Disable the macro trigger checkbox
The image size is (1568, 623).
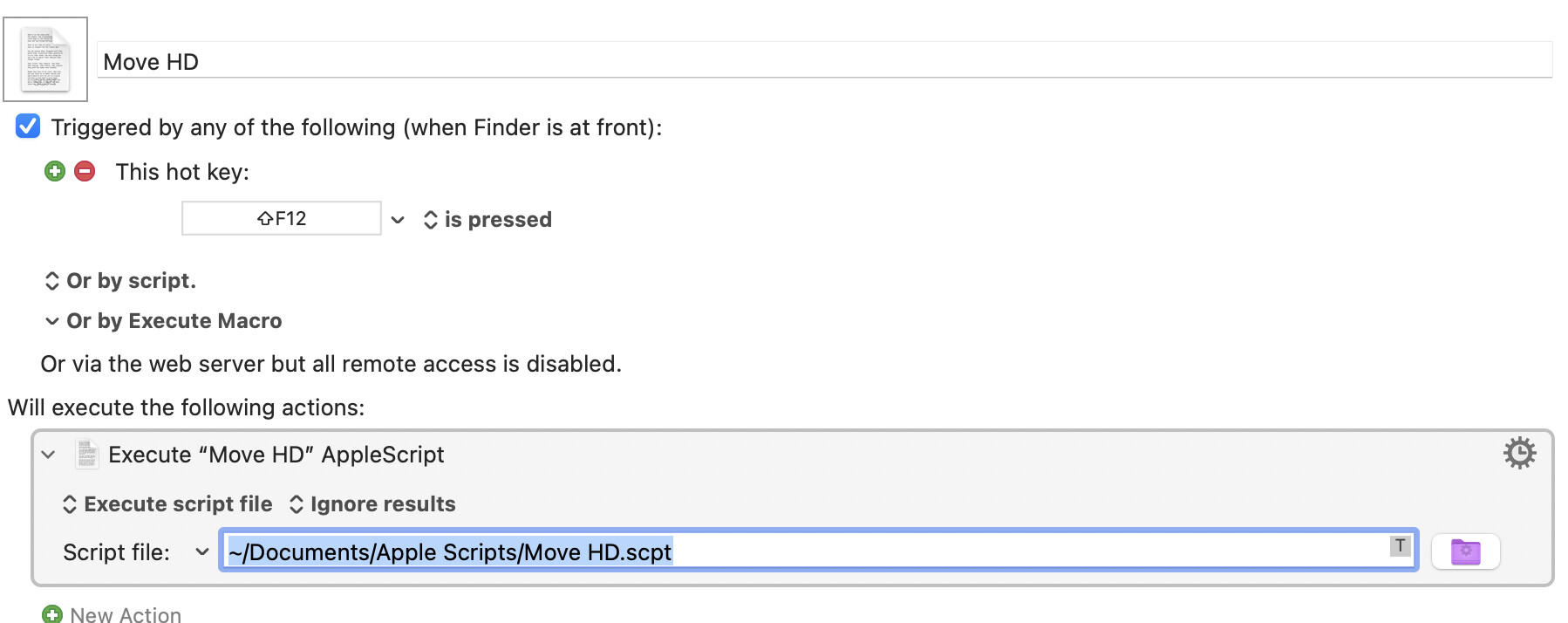pyautogui.click(x=28, y=127)
